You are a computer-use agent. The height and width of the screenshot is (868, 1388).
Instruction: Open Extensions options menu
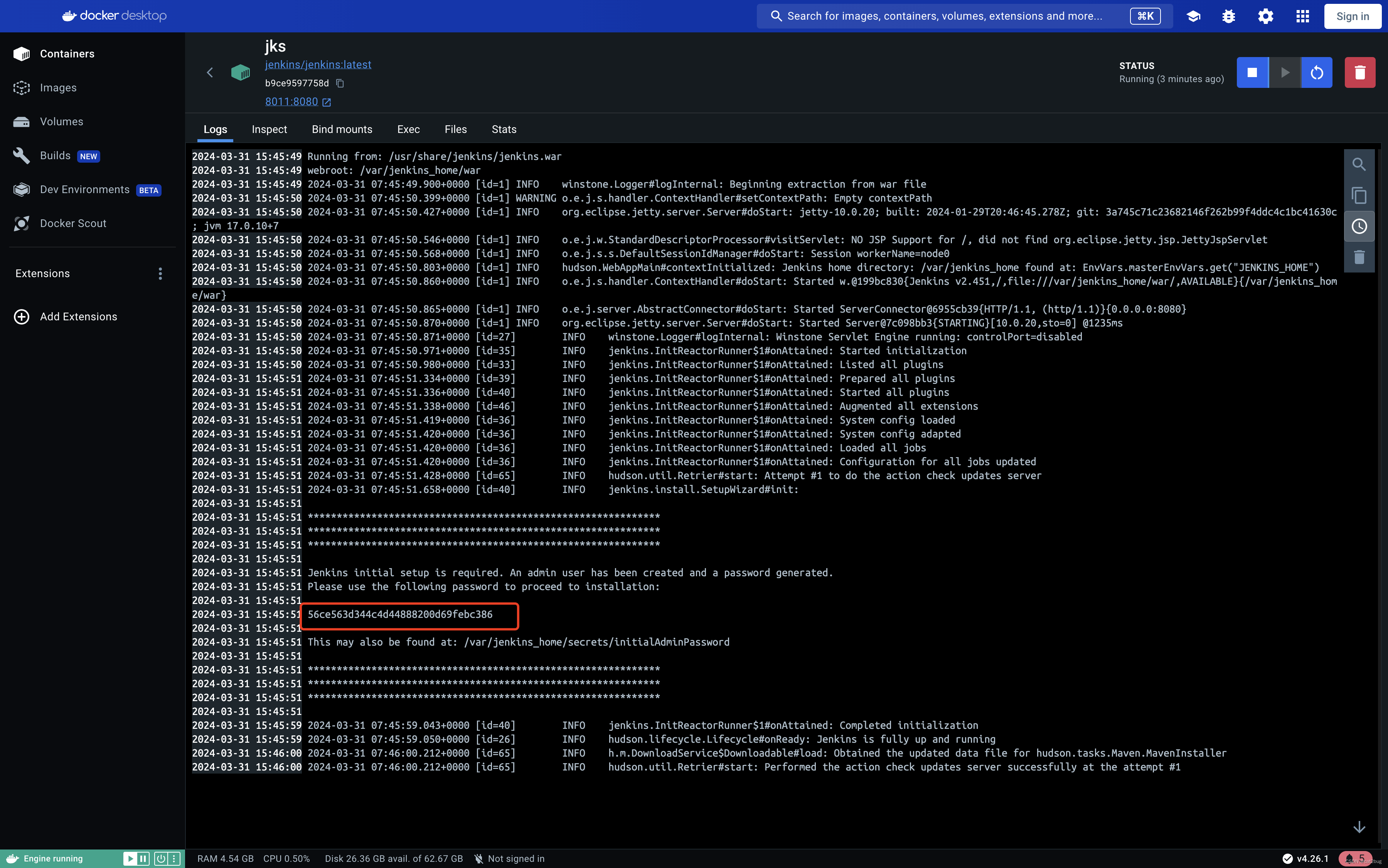coord(160,274)
